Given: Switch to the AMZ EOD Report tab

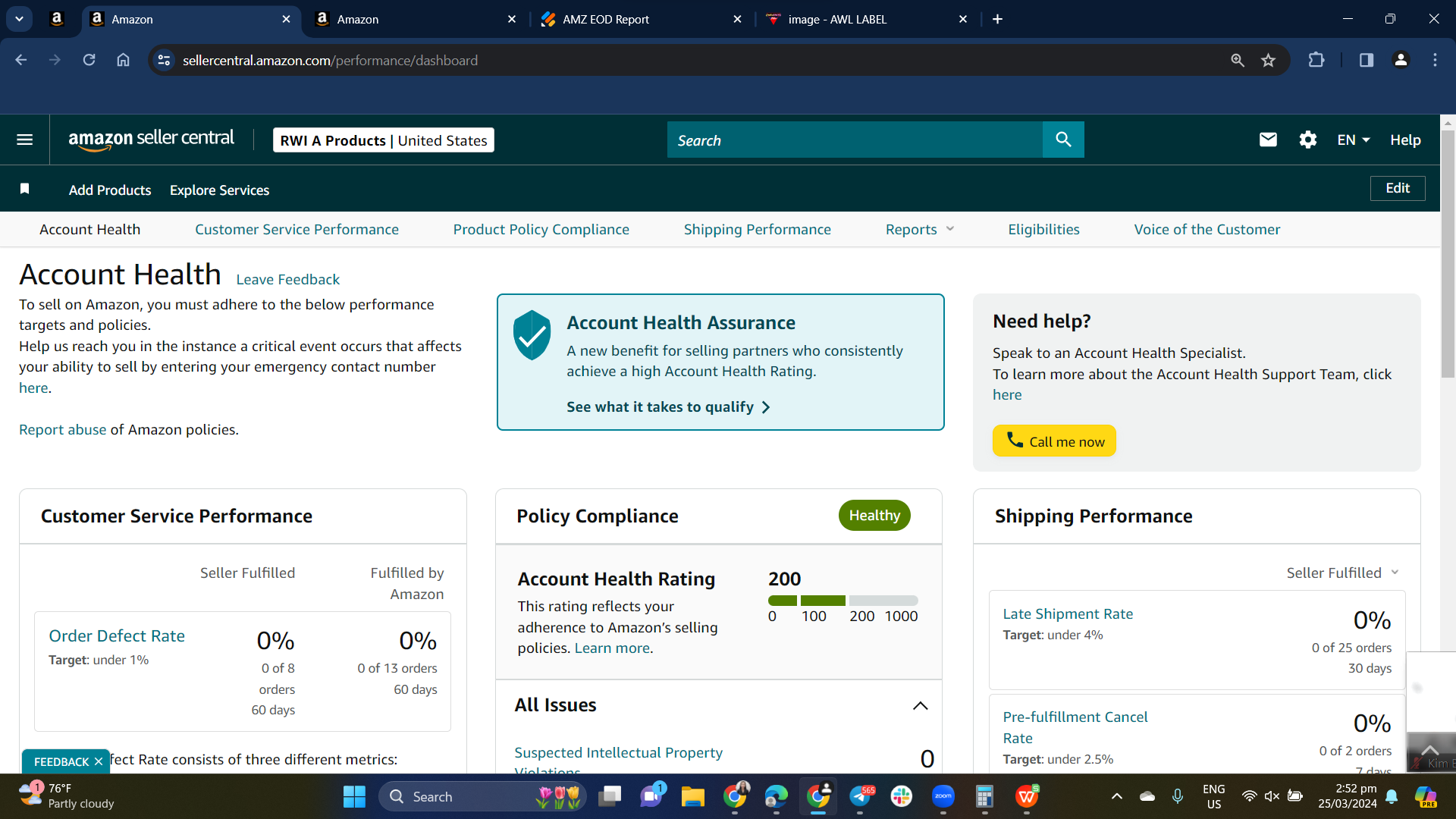Looking at the screenshot, I should tap(643, 19).
